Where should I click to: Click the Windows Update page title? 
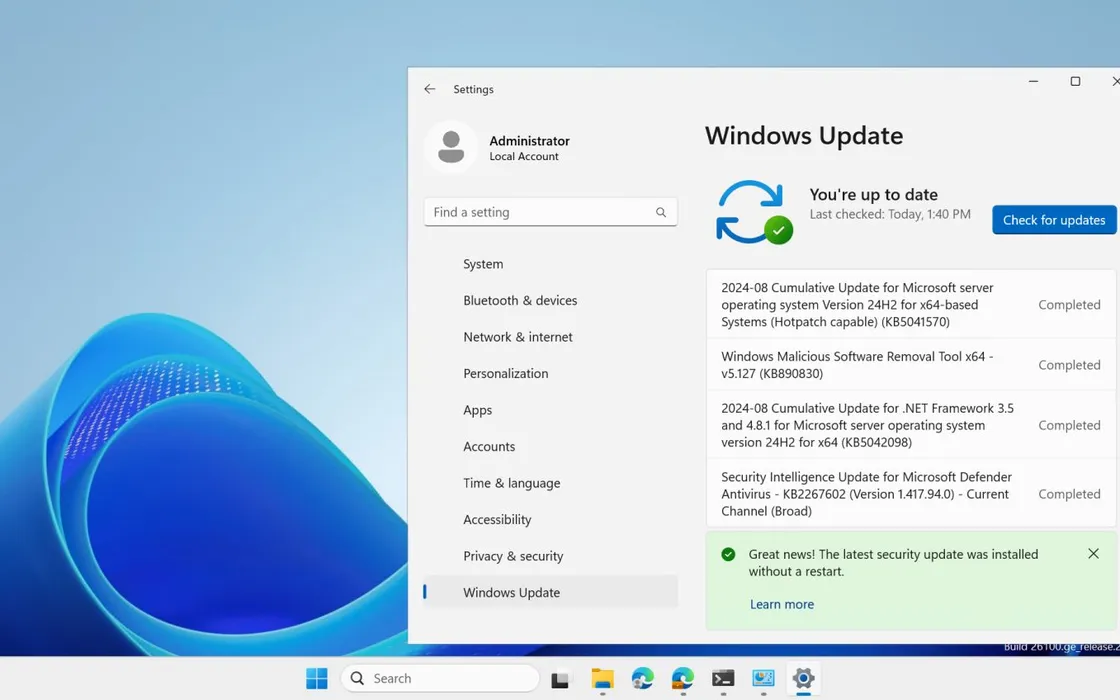(804, 136)
